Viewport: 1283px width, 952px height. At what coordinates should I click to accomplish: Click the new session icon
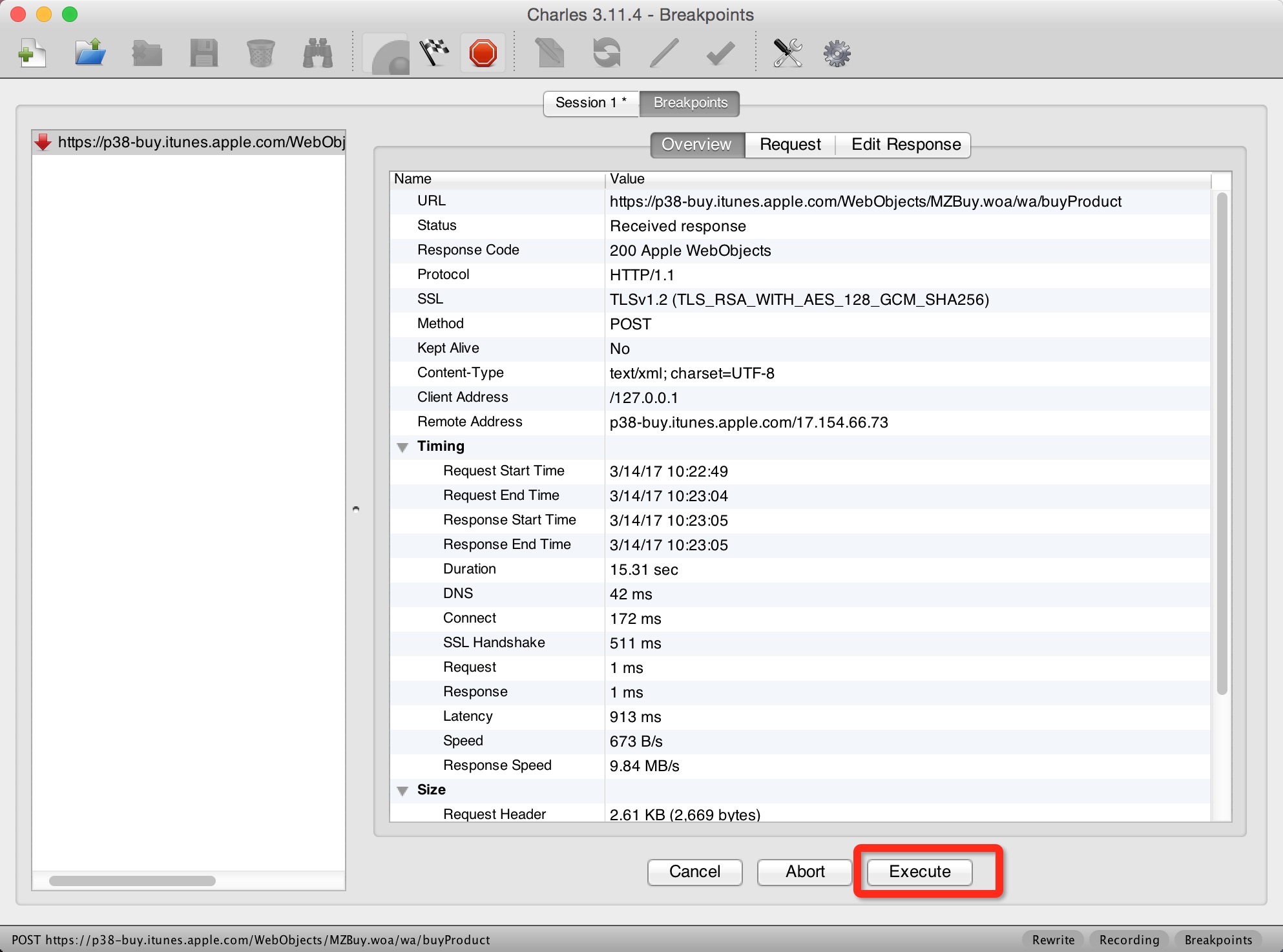coord(29,52)
